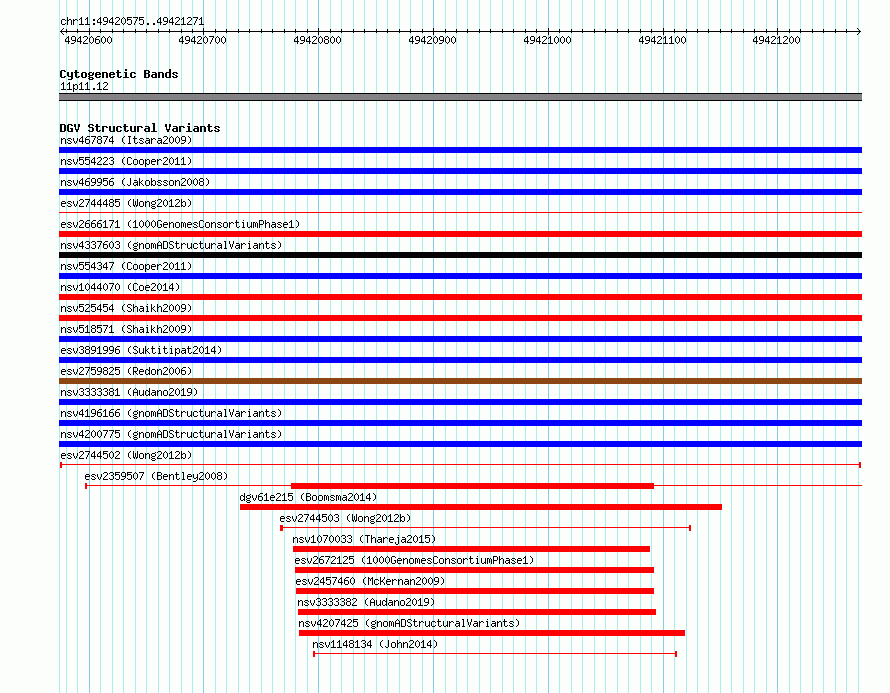Click ruler position 49420600

tap(89, 40)
